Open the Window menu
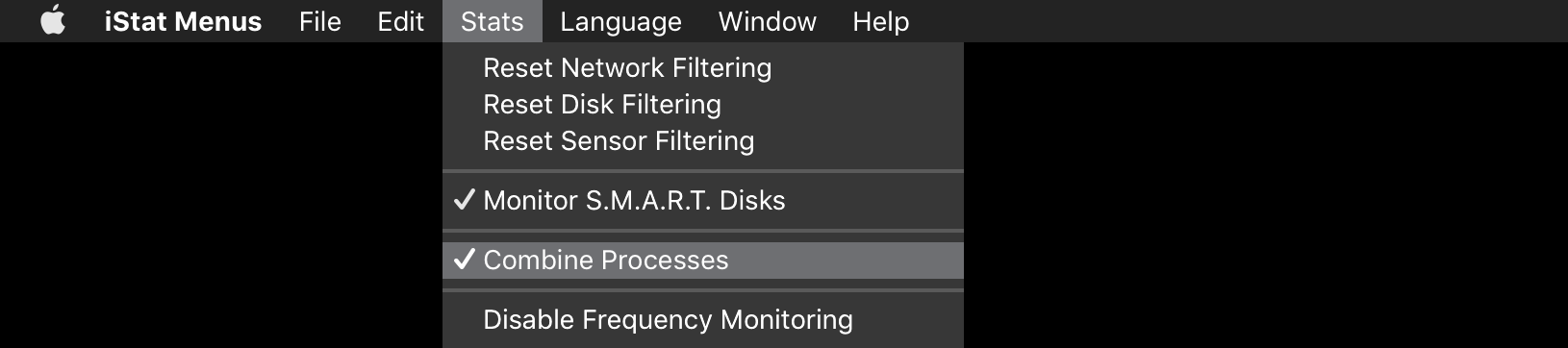The image size is (1568, 348). [767, 21]
